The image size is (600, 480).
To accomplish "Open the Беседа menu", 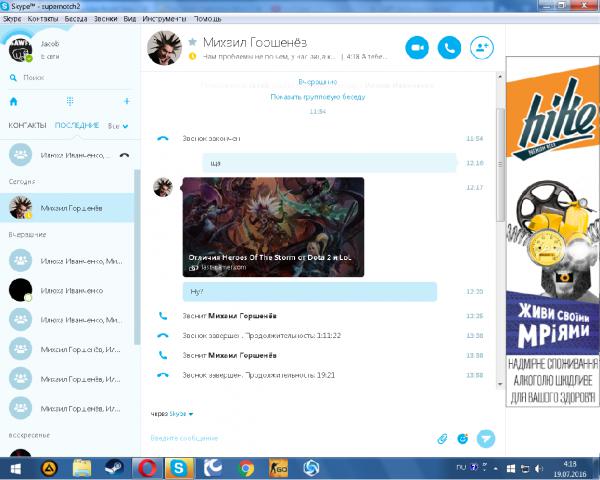I will point(76,19).
